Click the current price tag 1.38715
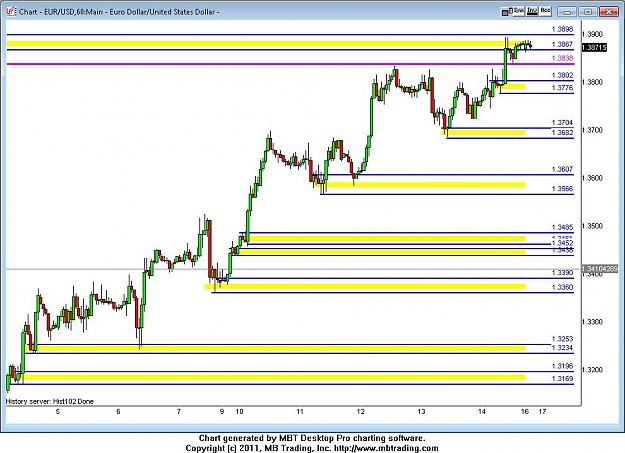 pyautogui.click(x=594, y=47)
